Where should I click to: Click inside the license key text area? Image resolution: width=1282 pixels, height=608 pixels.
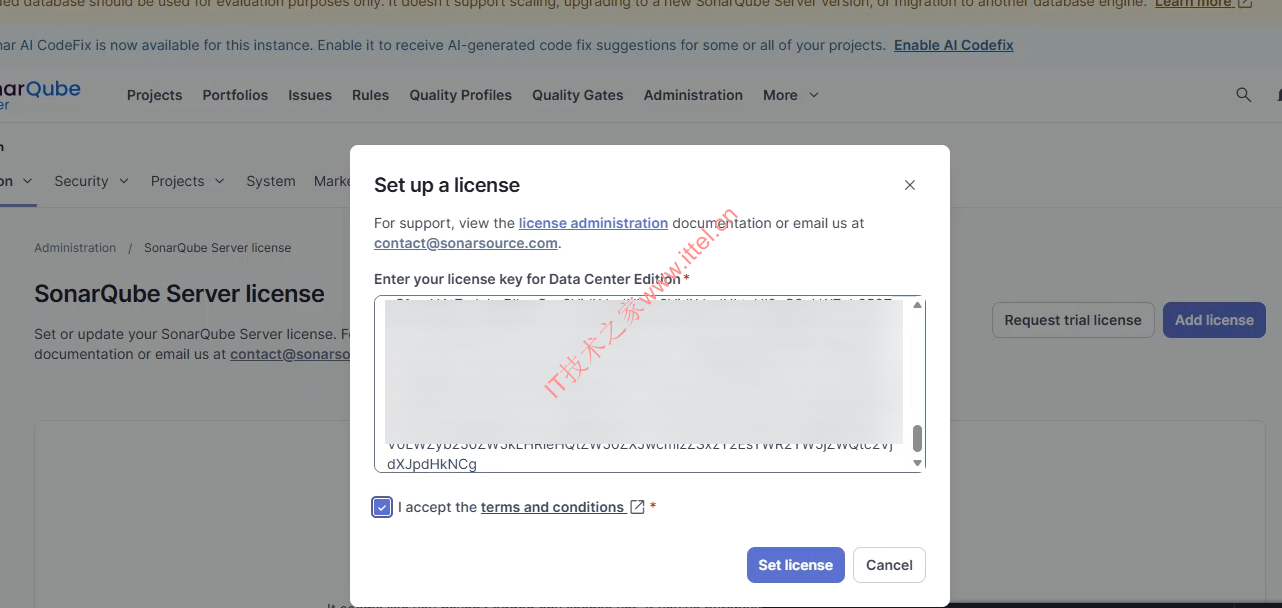point(640,380)
